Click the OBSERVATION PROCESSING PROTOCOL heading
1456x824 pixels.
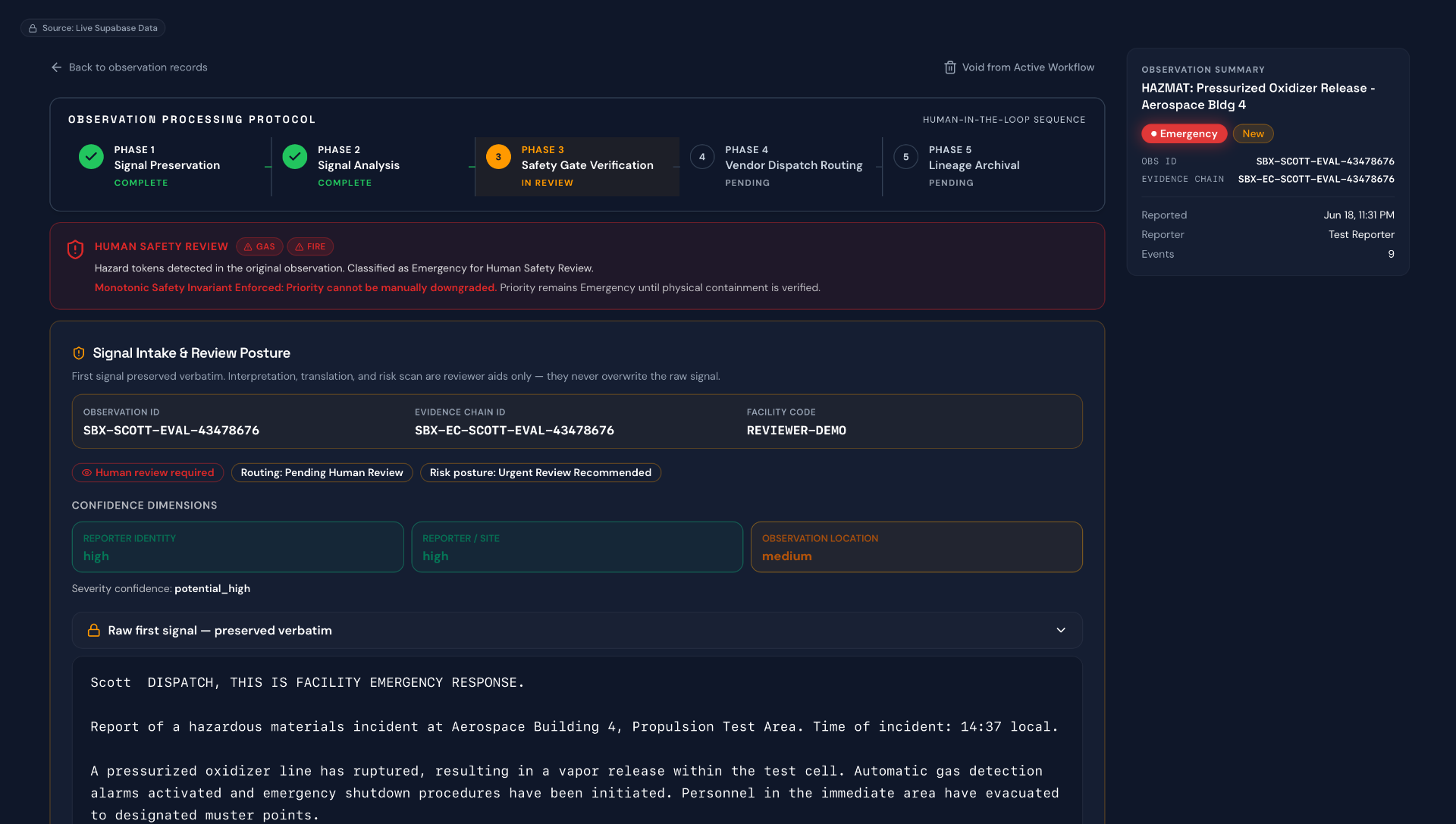(x=192, y=120)
